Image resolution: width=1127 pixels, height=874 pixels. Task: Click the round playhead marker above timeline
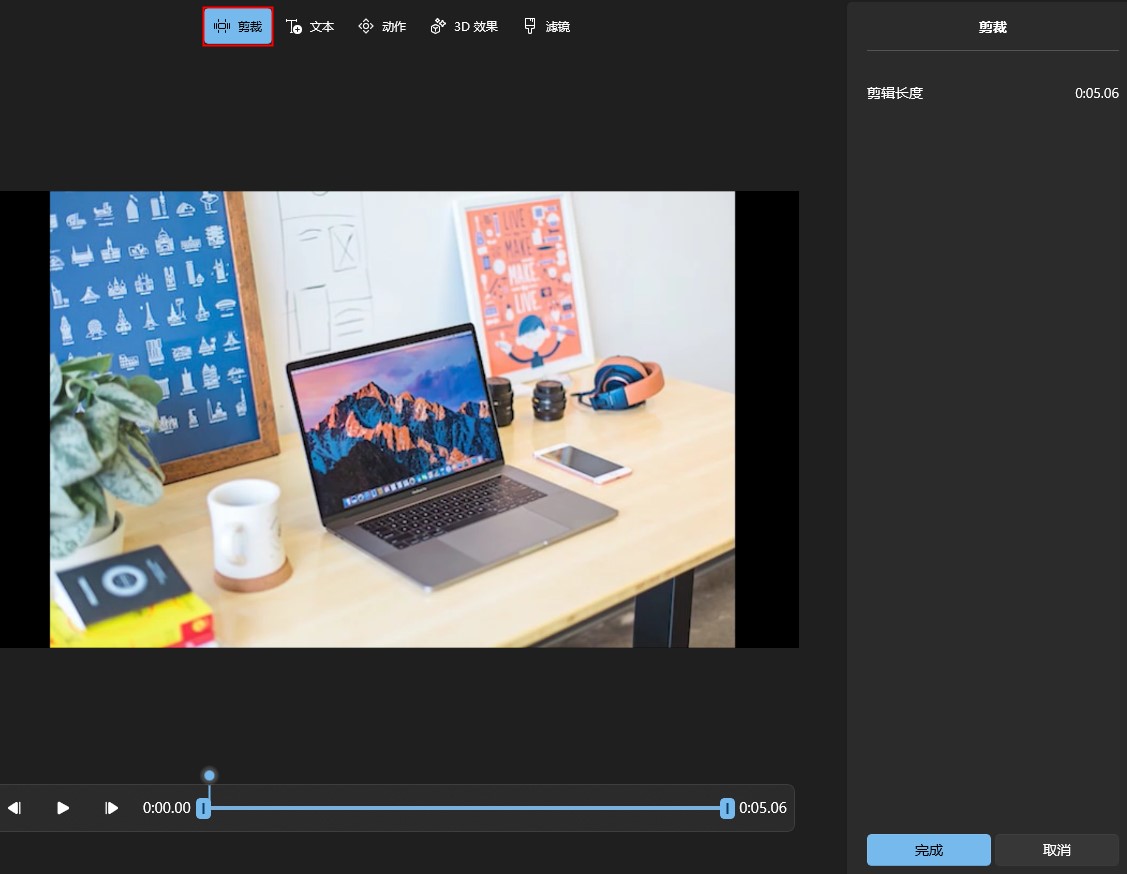(x=209, y=775)
